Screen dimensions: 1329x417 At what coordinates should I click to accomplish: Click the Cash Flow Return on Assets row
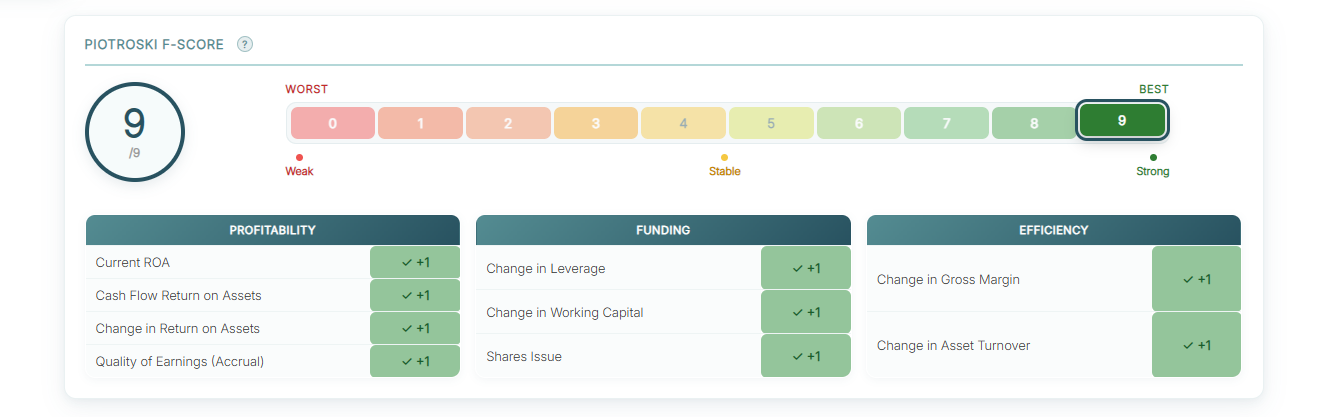(273, 295)
